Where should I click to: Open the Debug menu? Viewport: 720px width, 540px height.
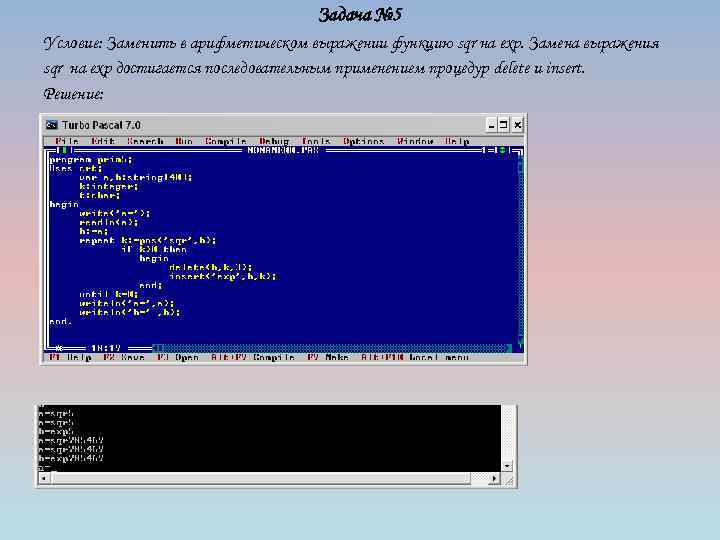(274, 141)
